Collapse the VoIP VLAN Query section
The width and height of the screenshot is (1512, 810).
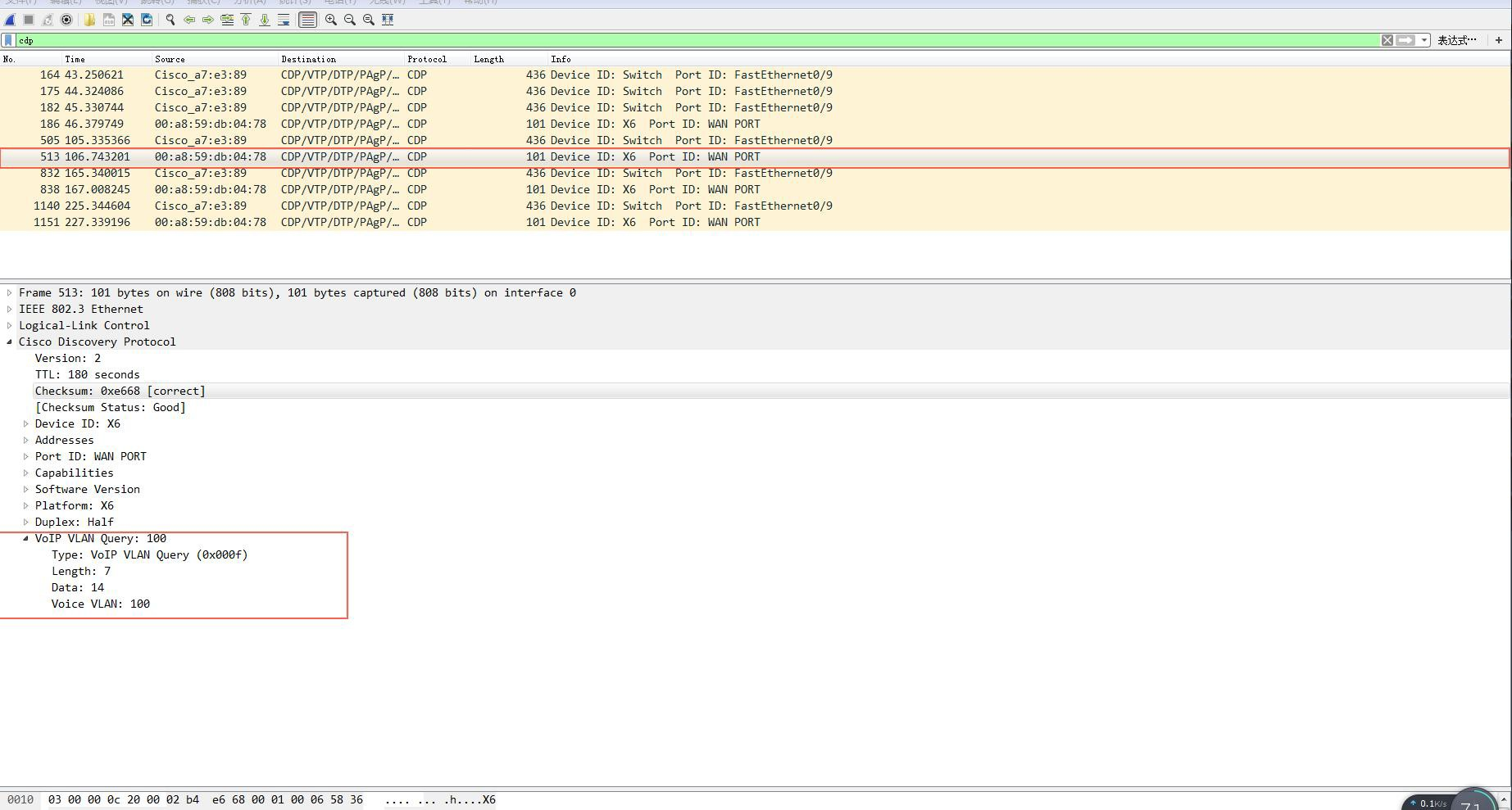(25, 538)
